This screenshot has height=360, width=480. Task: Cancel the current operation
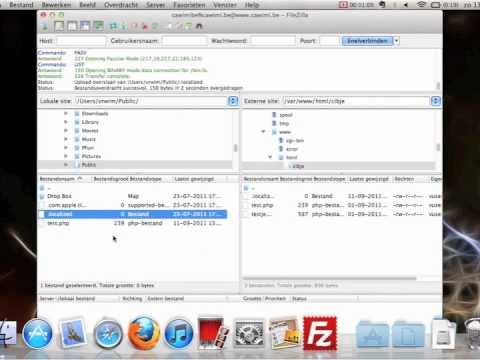(x=135, y=26)
